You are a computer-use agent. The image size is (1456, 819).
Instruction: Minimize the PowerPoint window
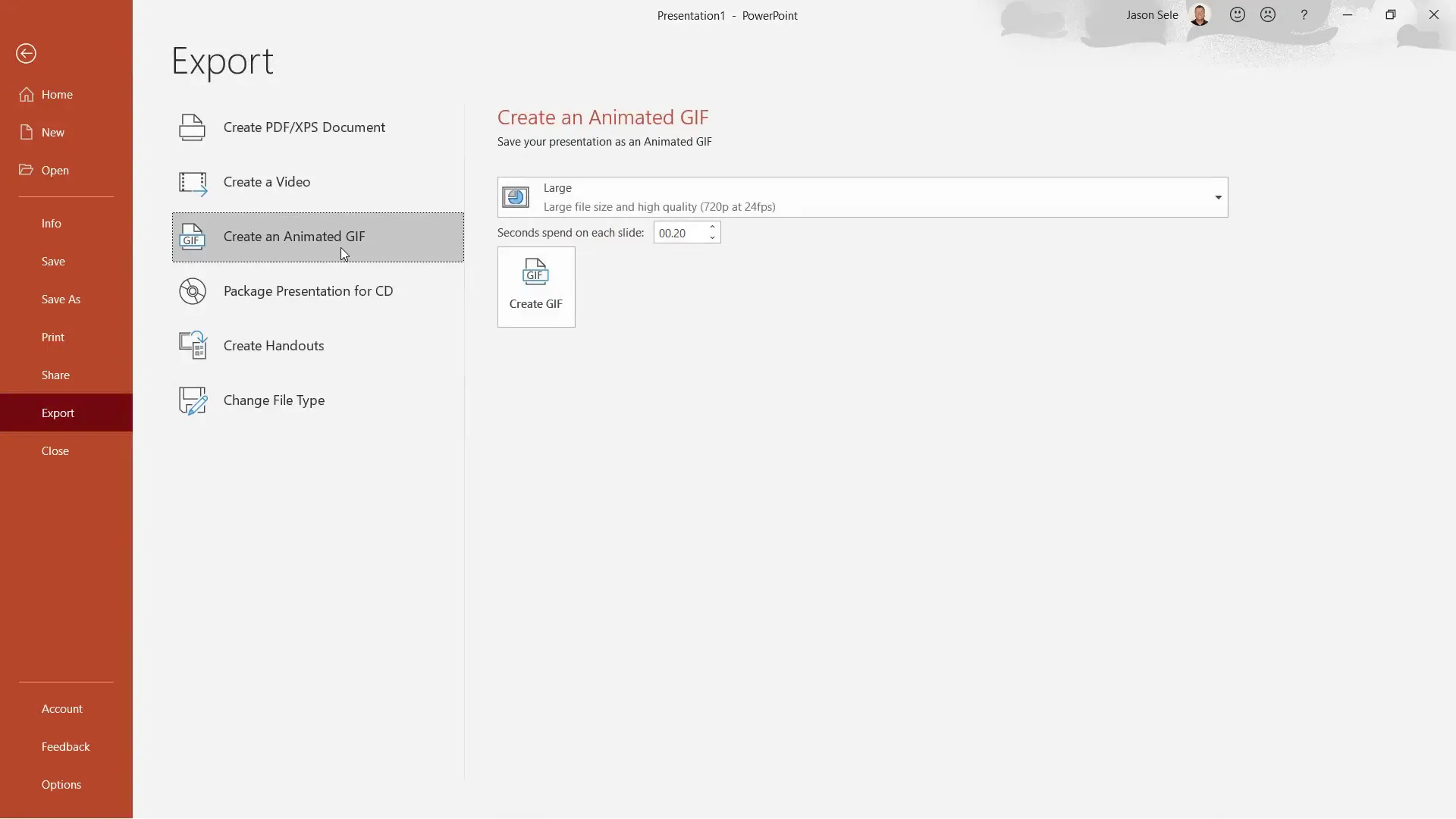coord(1348,15)
